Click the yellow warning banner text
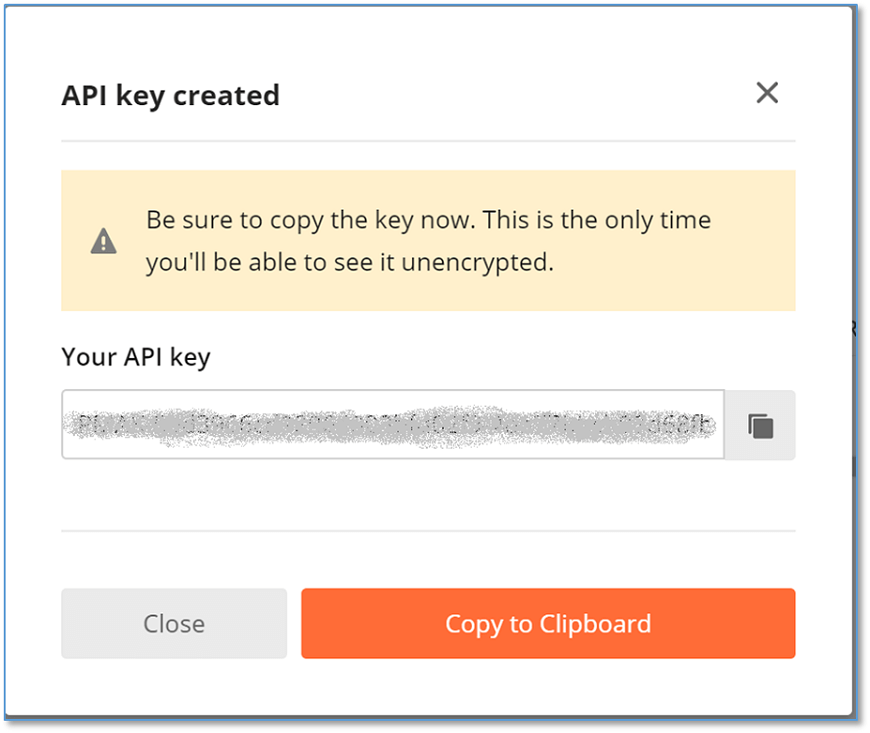Viewport: 870px width, 733px height. pyautogui.click(x=428, y=241)
